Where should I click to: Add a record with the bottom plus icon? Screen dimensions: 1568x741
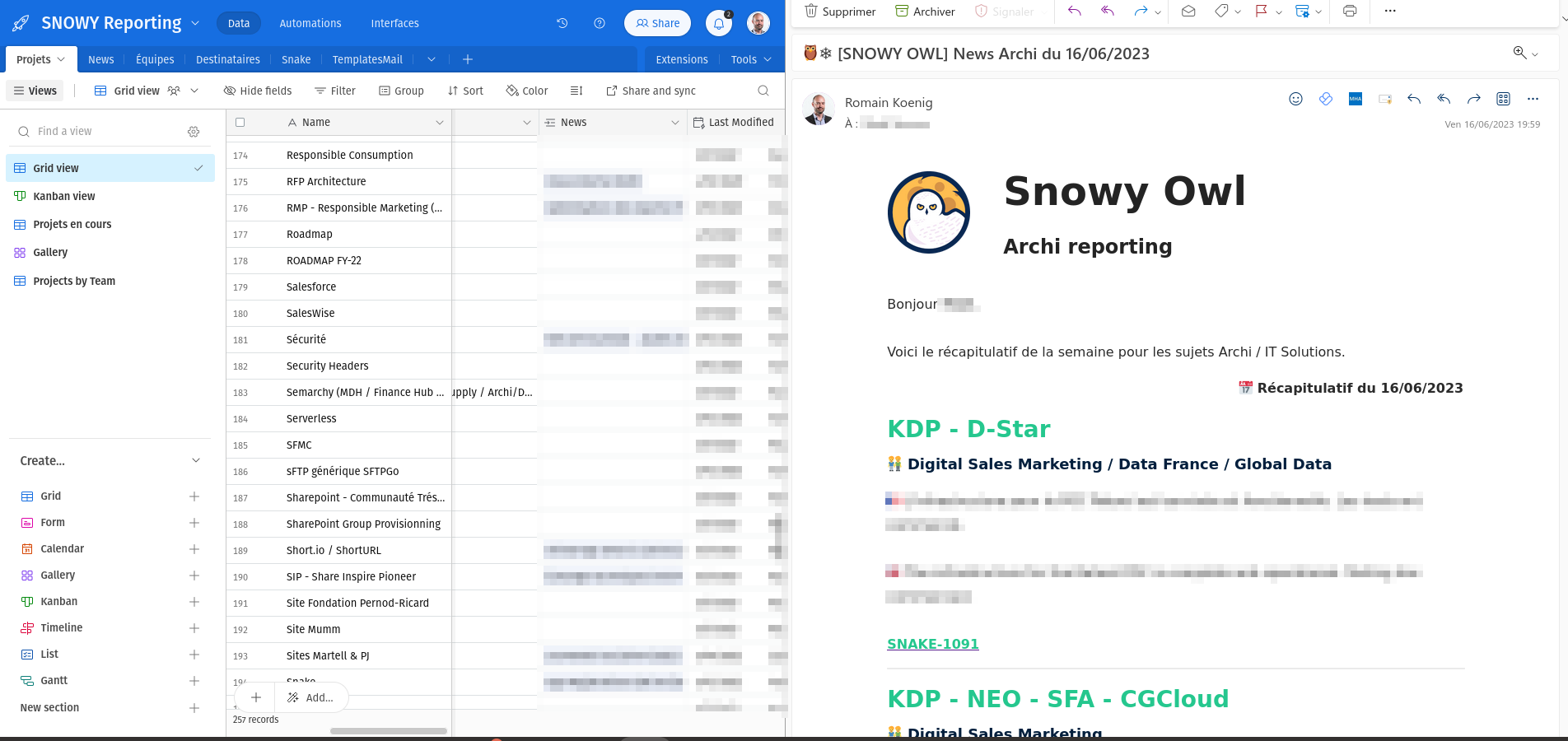256,697
